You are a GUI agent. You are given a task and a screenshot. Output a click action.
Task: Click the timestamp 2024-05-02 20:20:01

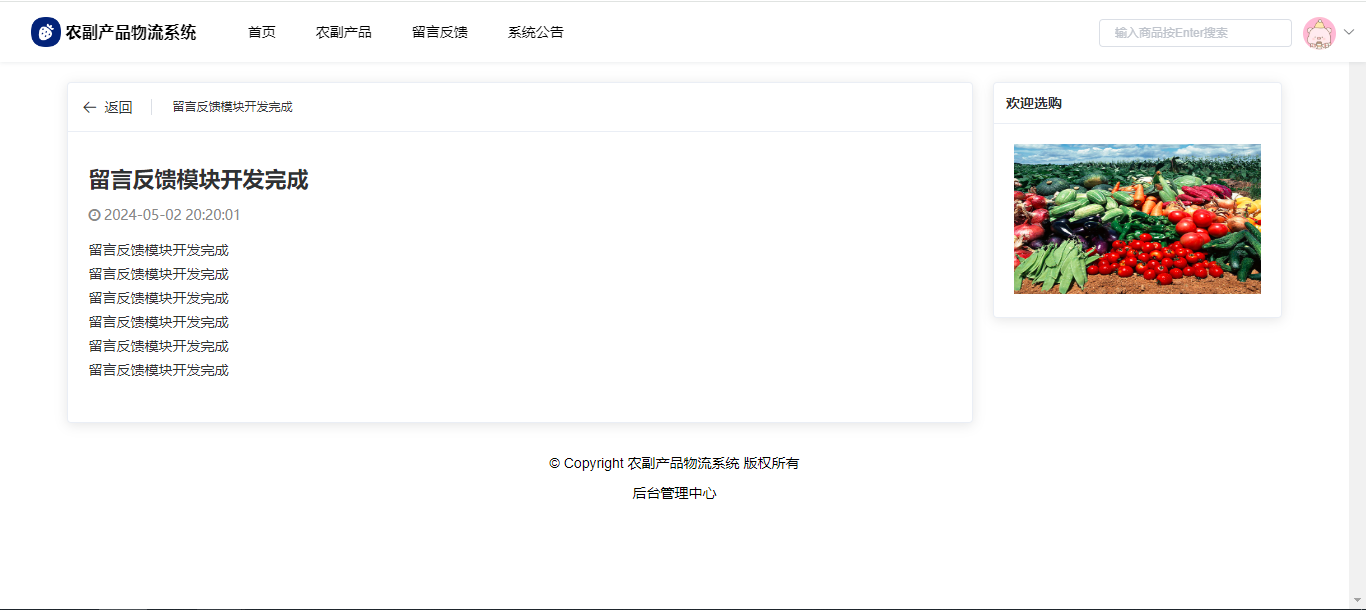pyautogui.click(x=172, y=215)
